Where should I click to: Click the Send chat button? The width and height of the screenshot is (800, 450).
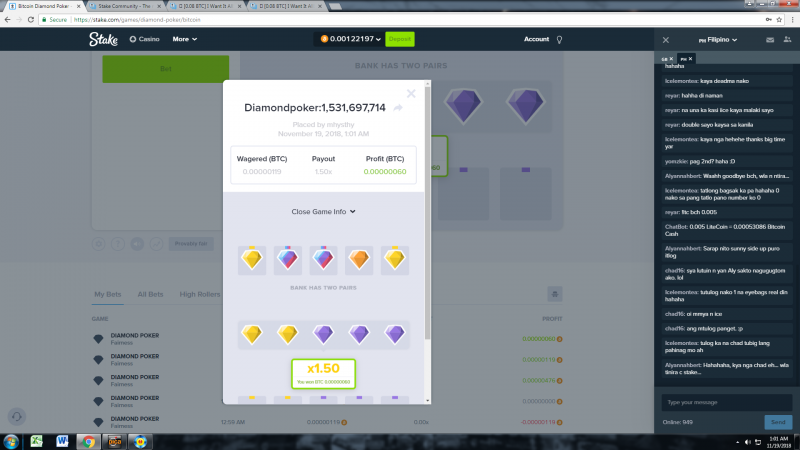(x=778, y=422)
